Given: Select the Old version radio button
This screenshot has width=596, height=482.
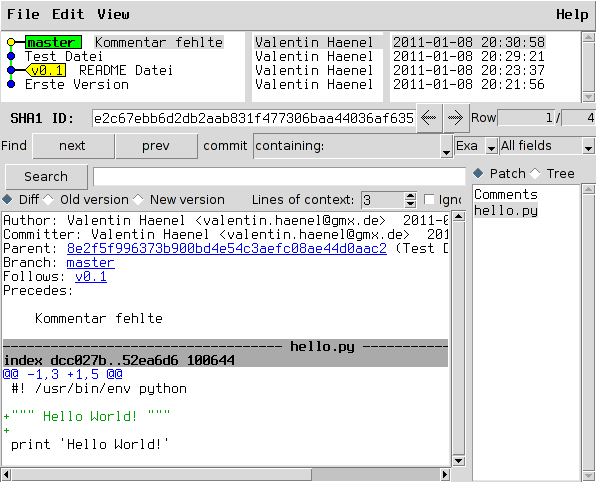Looking at the screenshot, I should (x=48, y=199).
